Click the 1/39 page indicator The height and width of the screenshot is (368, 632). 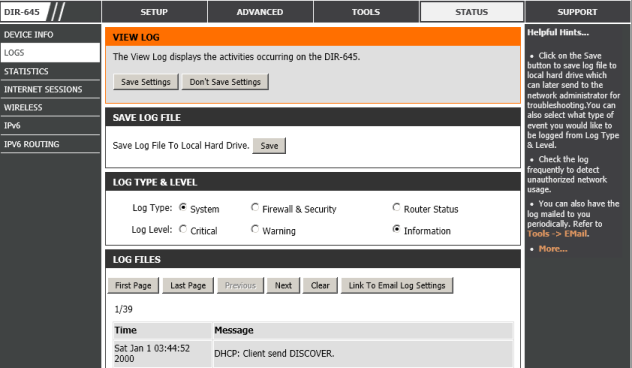[x=123, y=309]
